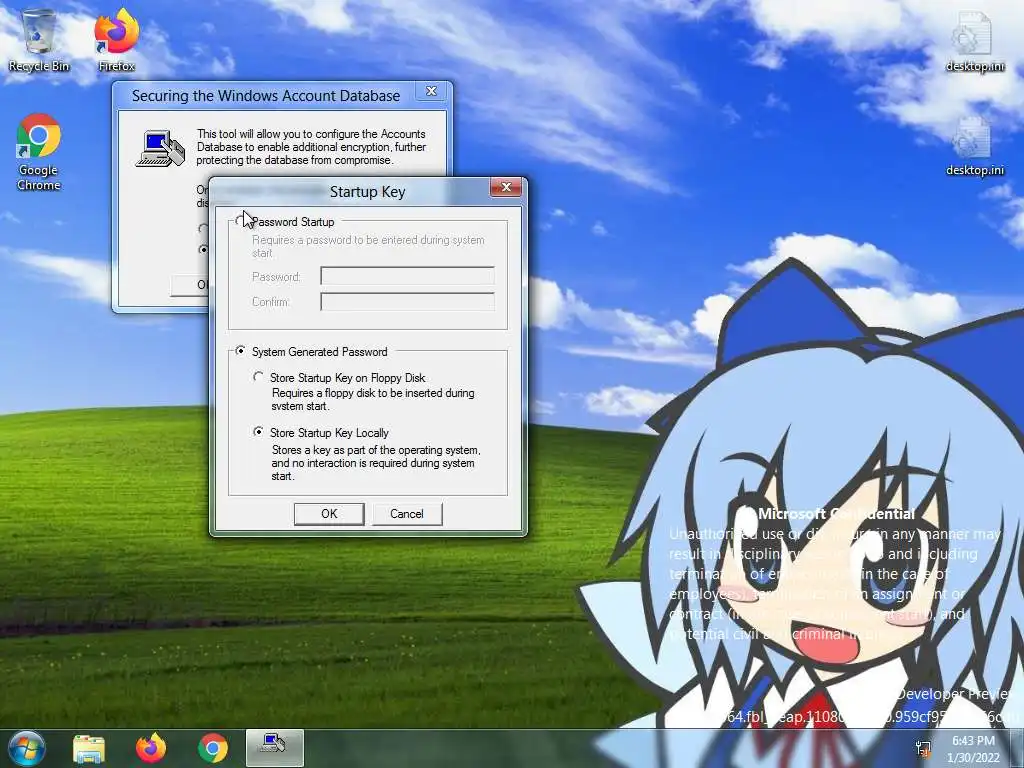This screenshot has height=768, width=1024.
Task: Select the upper desktop.ini file icon
Action: (x=974, y=40)
